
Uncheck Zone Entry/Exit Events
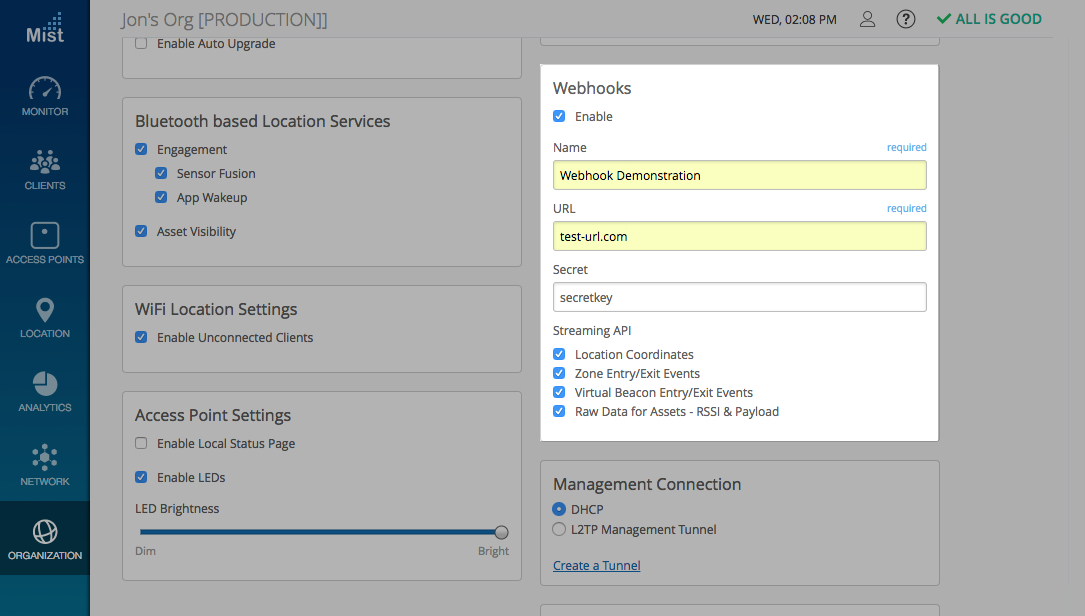[559, 374]
